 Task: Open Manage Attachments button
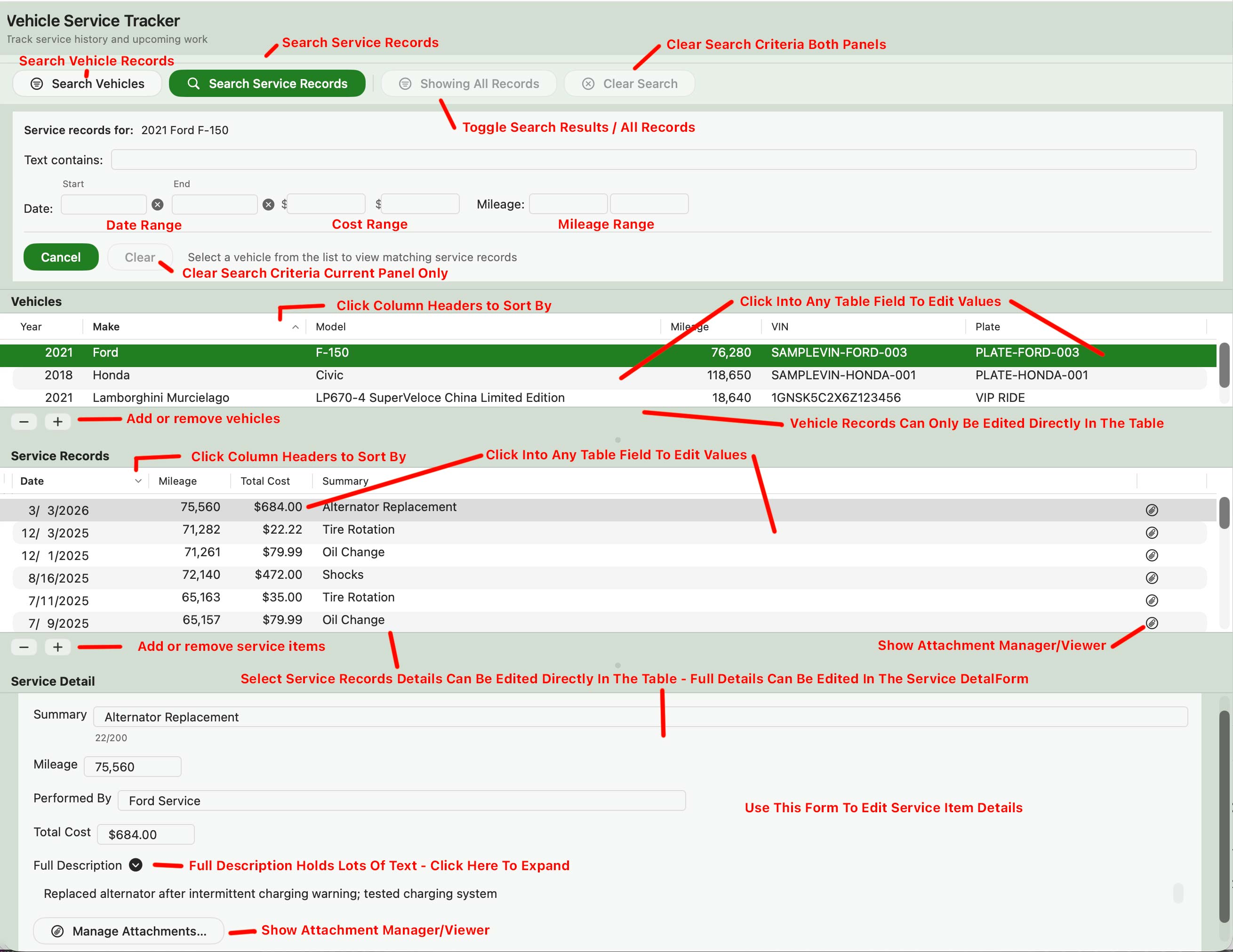[x=129, y=931]
